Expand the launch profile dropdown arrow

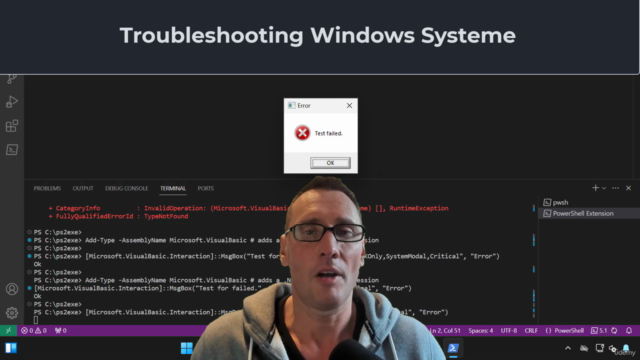[x=604, y=188]
